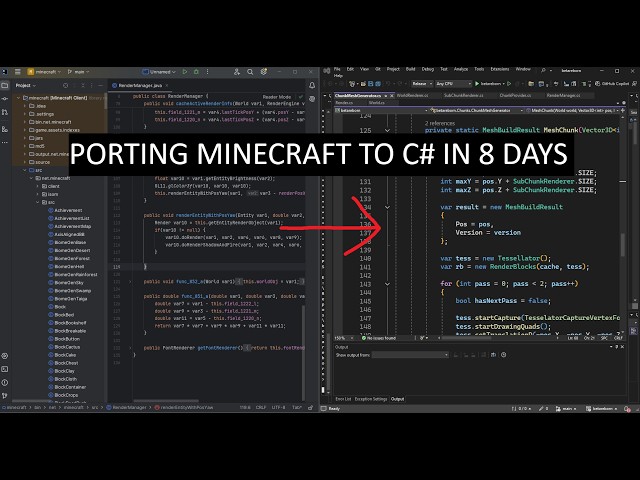Switch to Error List tab

point(343,399)
